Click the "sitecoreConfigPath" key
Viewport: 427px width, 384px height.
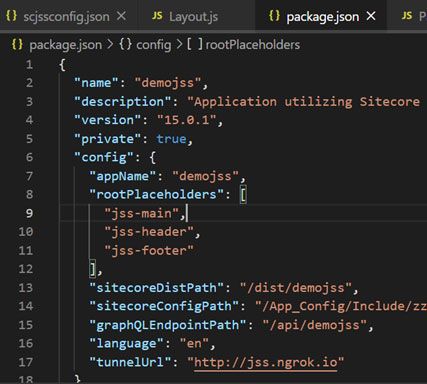(x=164, y=306)
